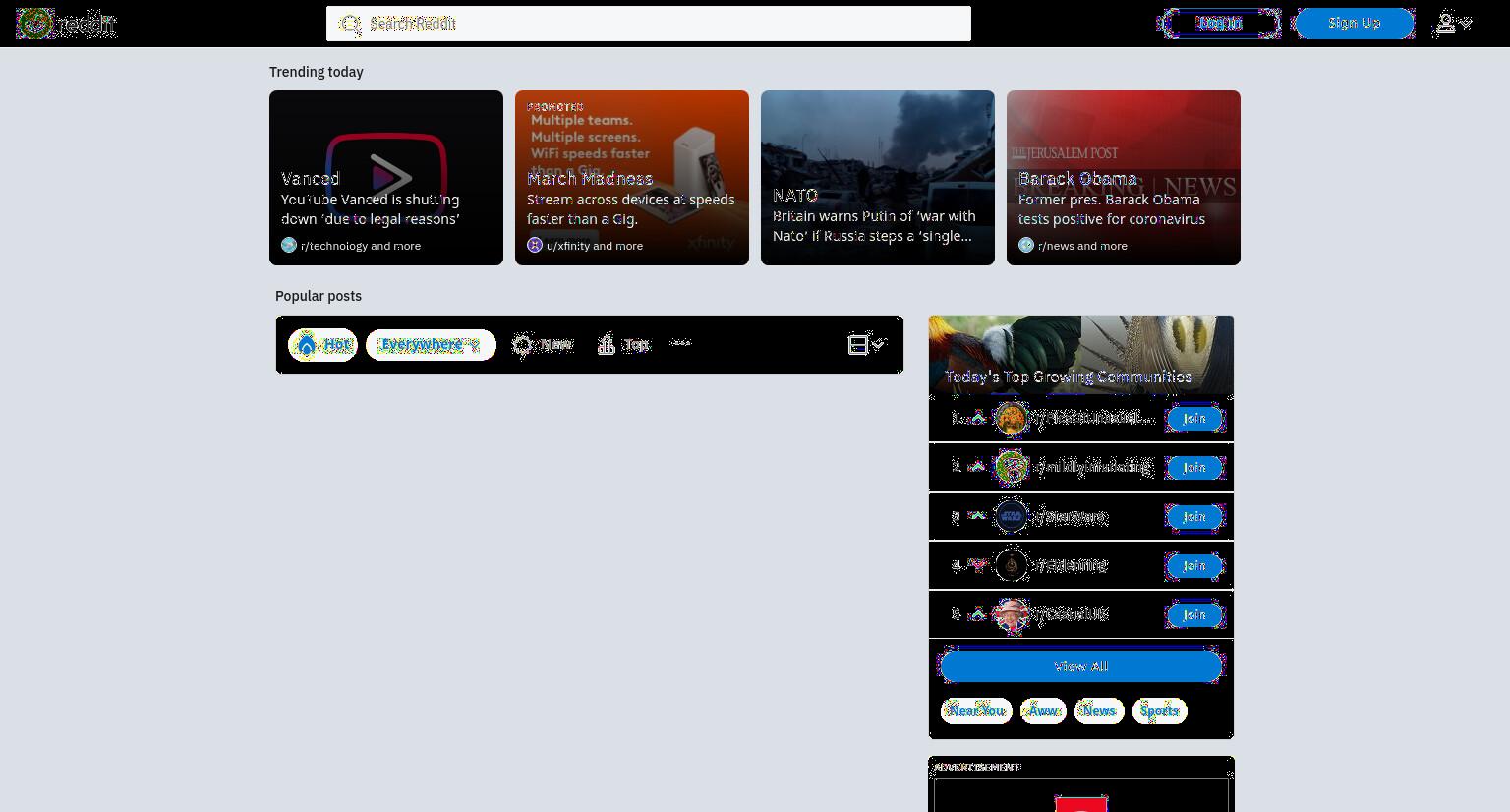This screenshot has height=812, width=1510.
Task: Focus the Search Reddit field
Action: (x=649, y=24)
